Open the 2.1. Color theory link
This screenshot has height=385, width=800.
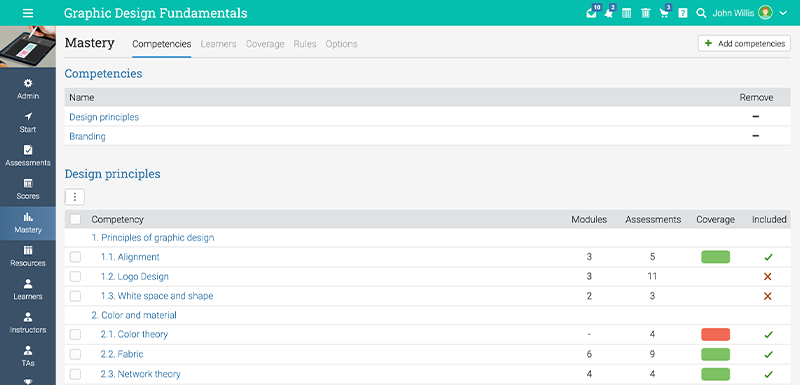tap(134, 335)
